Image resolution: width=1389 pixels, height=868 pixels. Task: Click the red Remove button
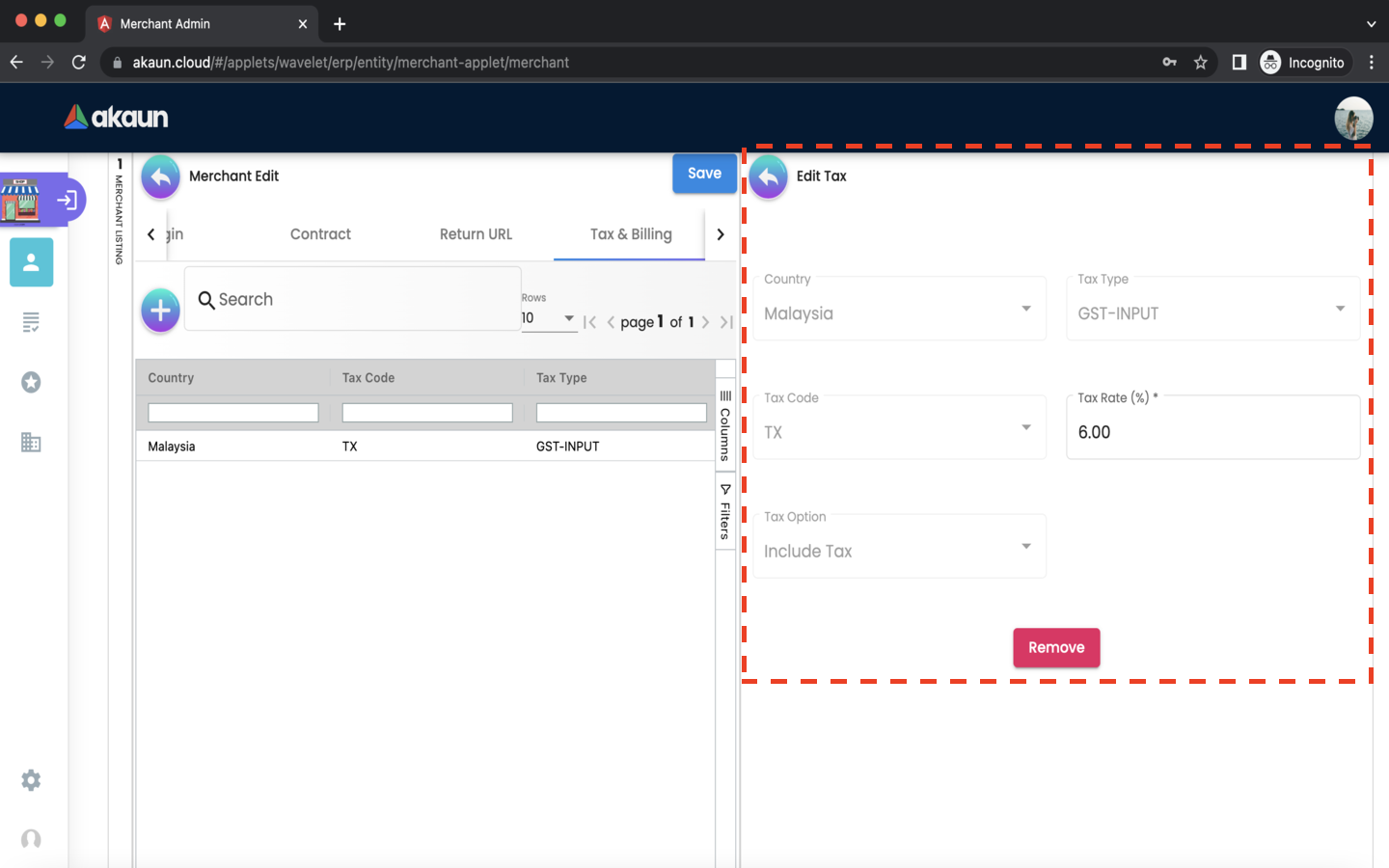1056,648
